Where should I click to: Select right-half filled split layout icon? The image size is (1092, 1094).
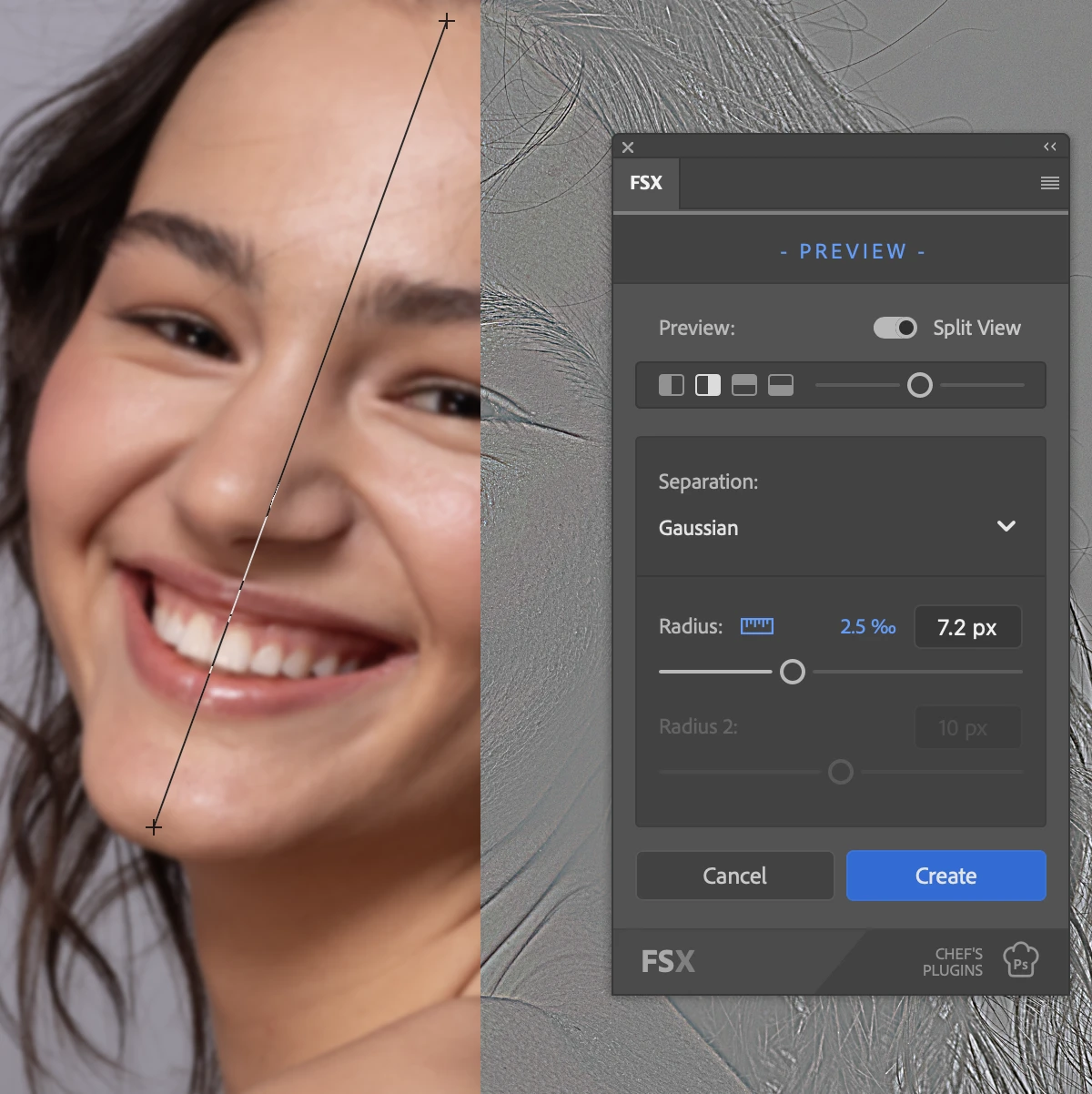[x=708, y=385]
